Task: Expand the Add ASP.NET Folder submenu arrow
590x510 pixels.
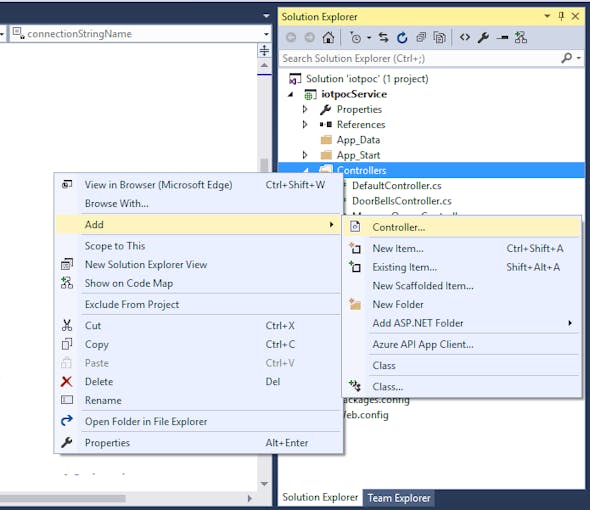Action: pos(570,323)
